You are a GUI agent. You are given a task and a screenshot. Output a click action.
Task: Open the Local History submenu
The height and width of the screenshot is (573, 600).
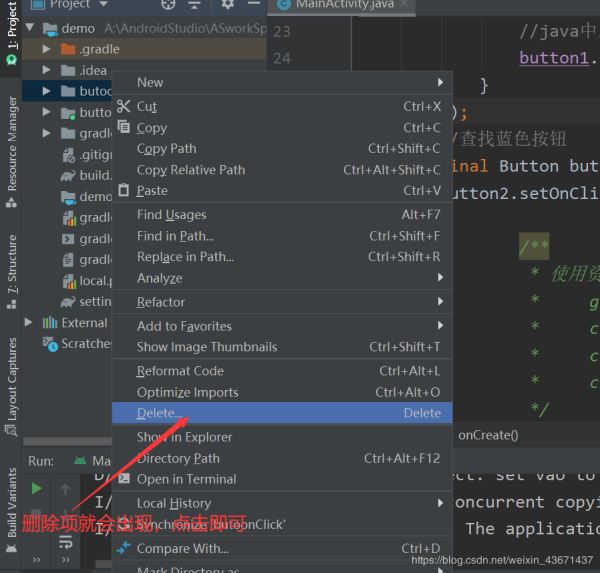click(x=282, y=503)
